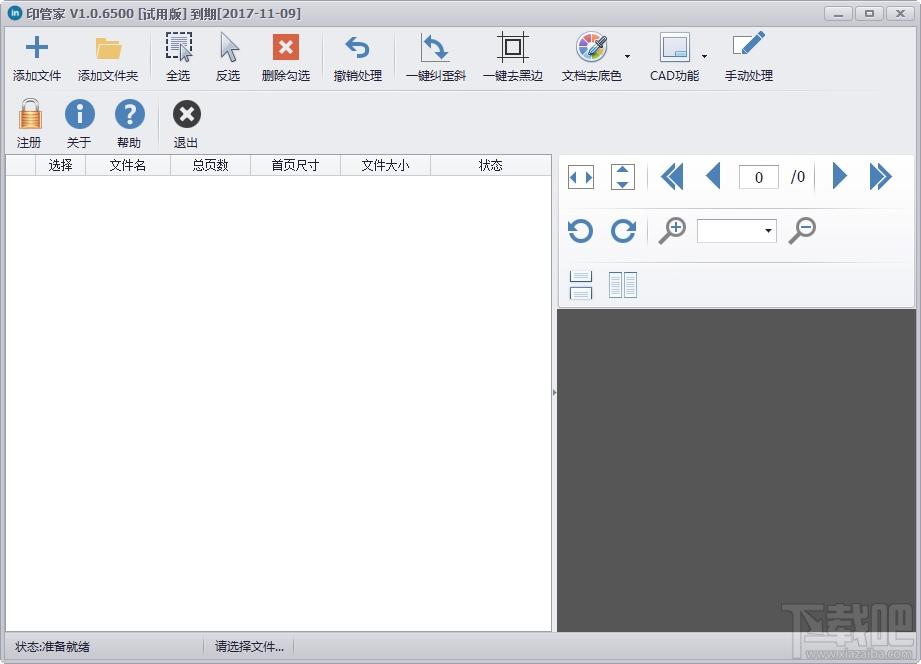The height and width of the screenshot is (664, 921).
Task: Jump to first page
Action: point(672,177)
